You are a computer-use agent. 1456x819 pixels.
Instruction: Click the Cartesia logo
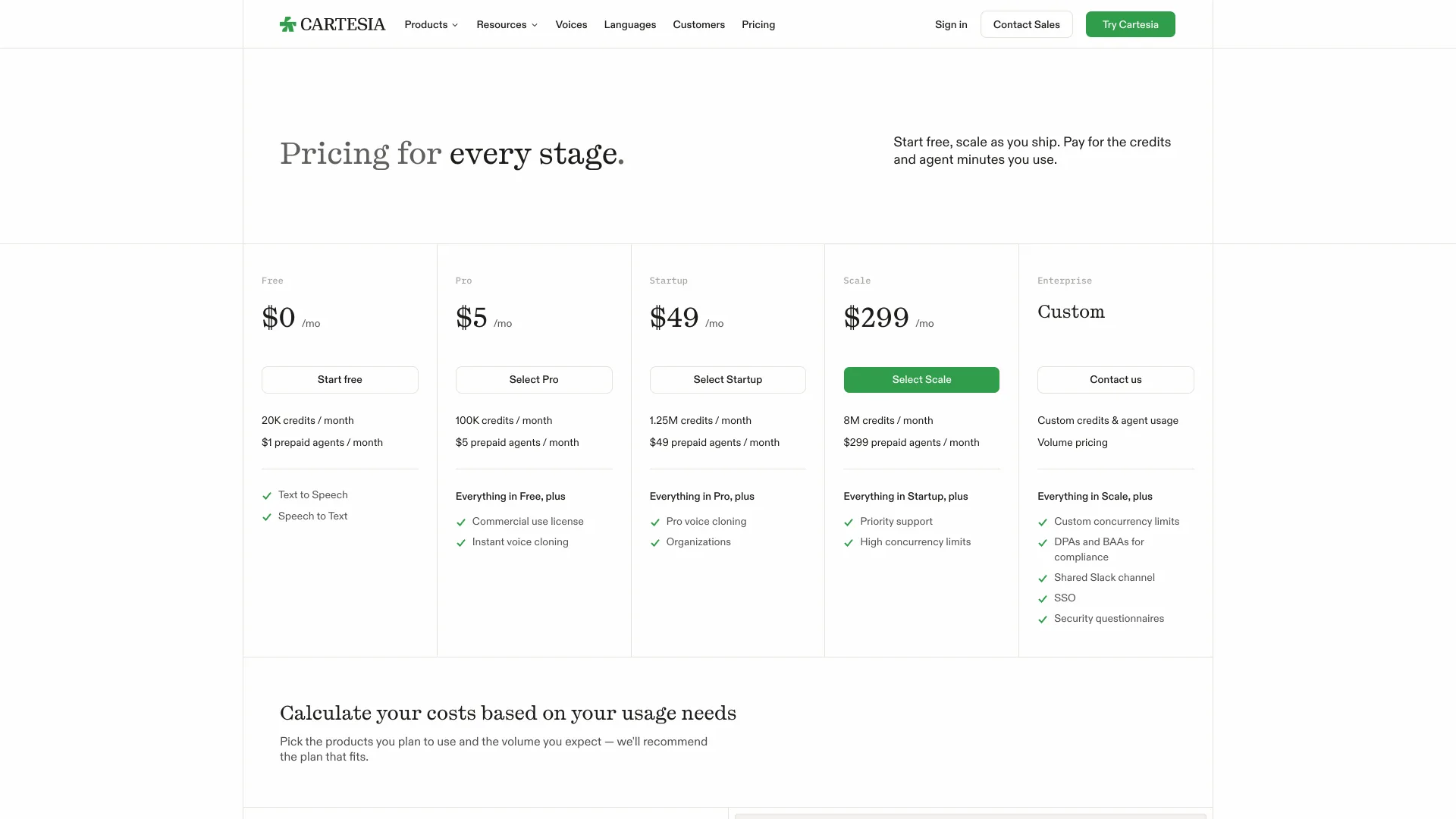pos(332,24)
